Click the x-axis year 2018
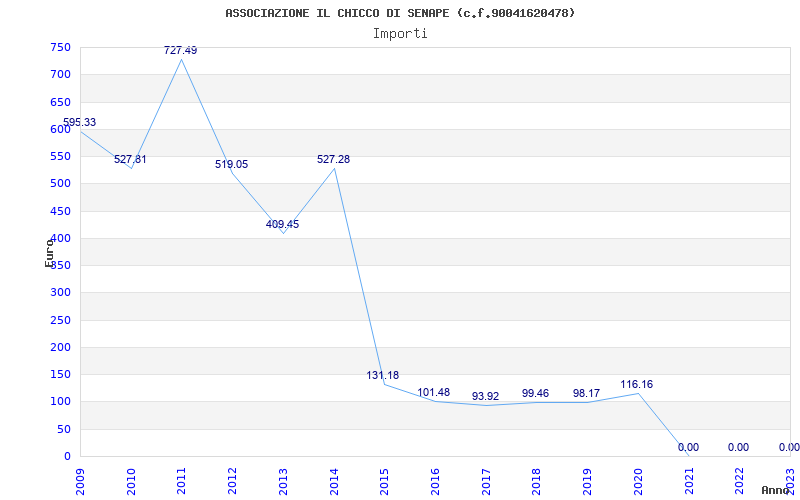The width and height of the screenshot is (800, 500). [x=537, y=481]
